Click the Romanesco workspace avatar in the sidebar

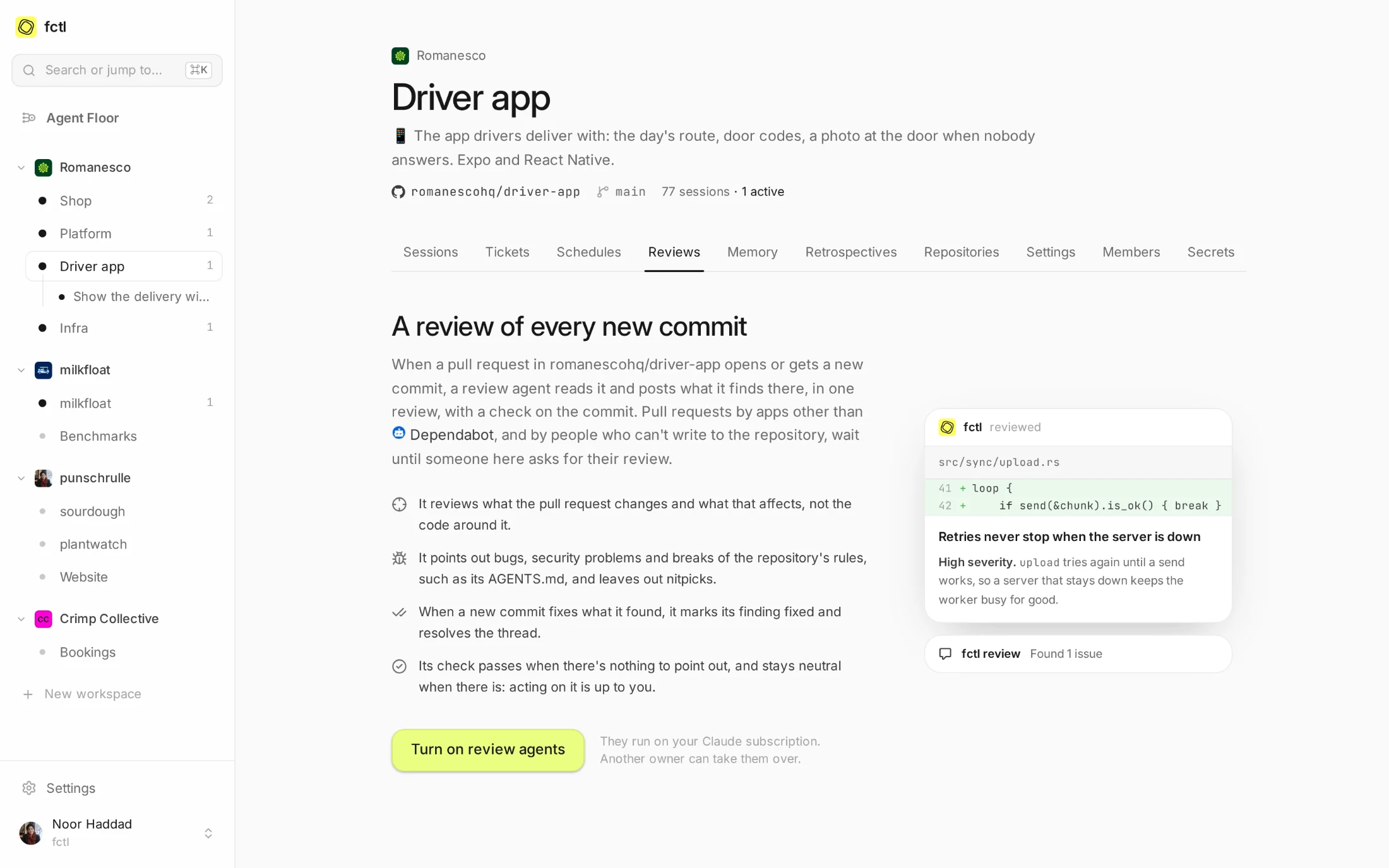point(43,167)
